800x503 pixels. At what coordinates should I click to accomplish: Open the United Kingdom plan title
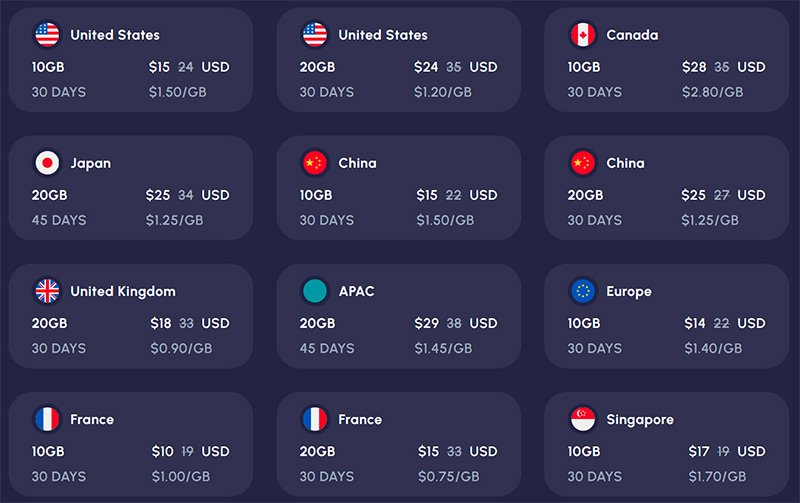pyautogui.click(x=122, y=291)
